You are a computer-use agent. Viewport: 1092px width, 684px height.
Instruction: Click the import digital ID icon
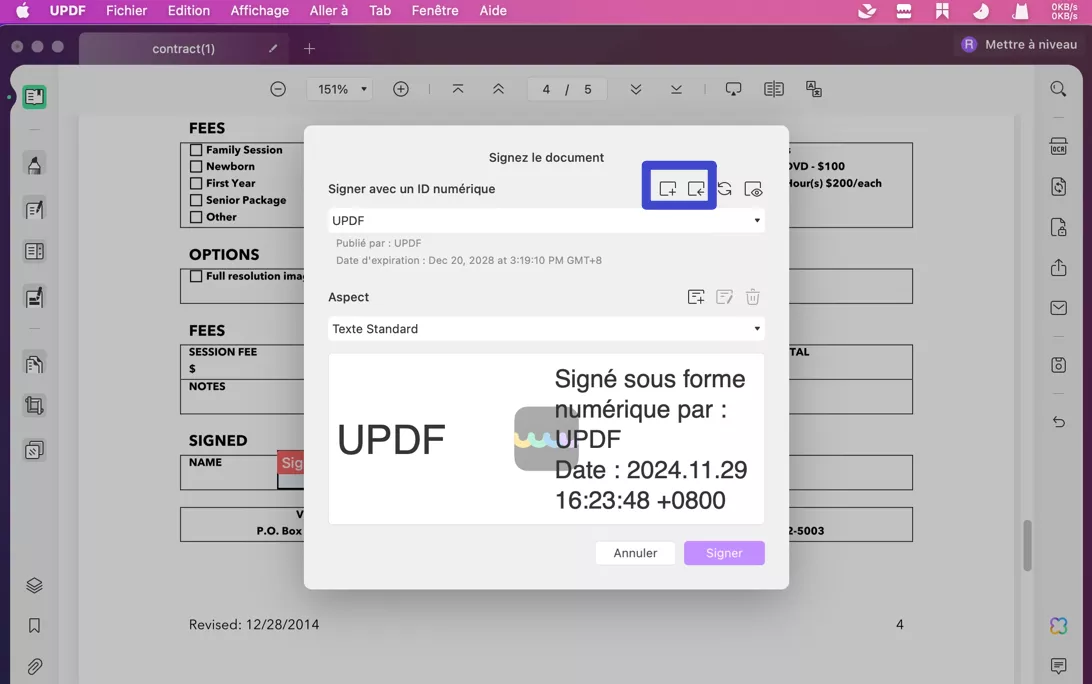696,189
